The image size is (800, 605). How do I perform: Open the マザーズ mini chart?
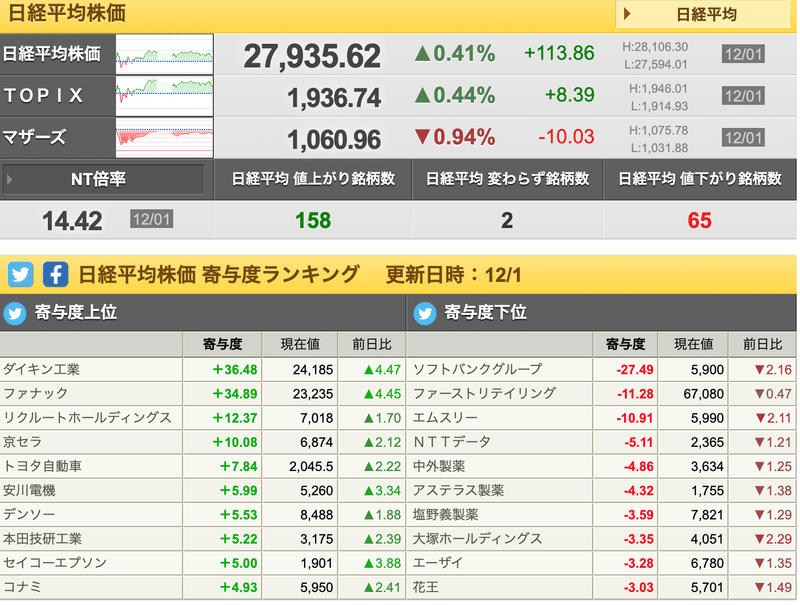164,138
